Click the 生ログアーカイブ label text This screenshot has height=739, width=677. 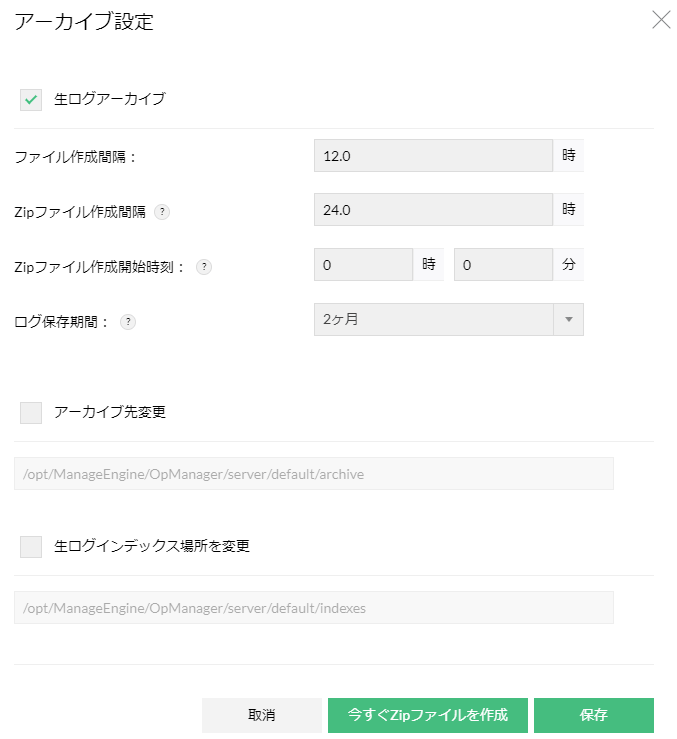click(x=110, y=99)
